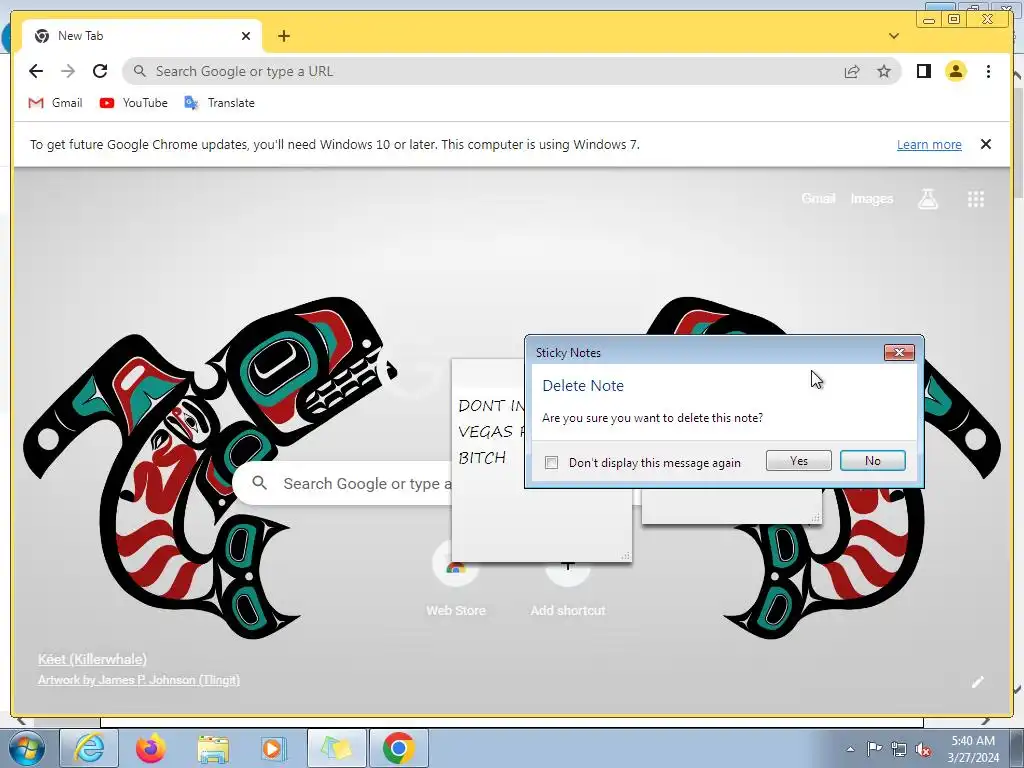Open Kéet (Killerwhale) doodle link

(92, 659)
